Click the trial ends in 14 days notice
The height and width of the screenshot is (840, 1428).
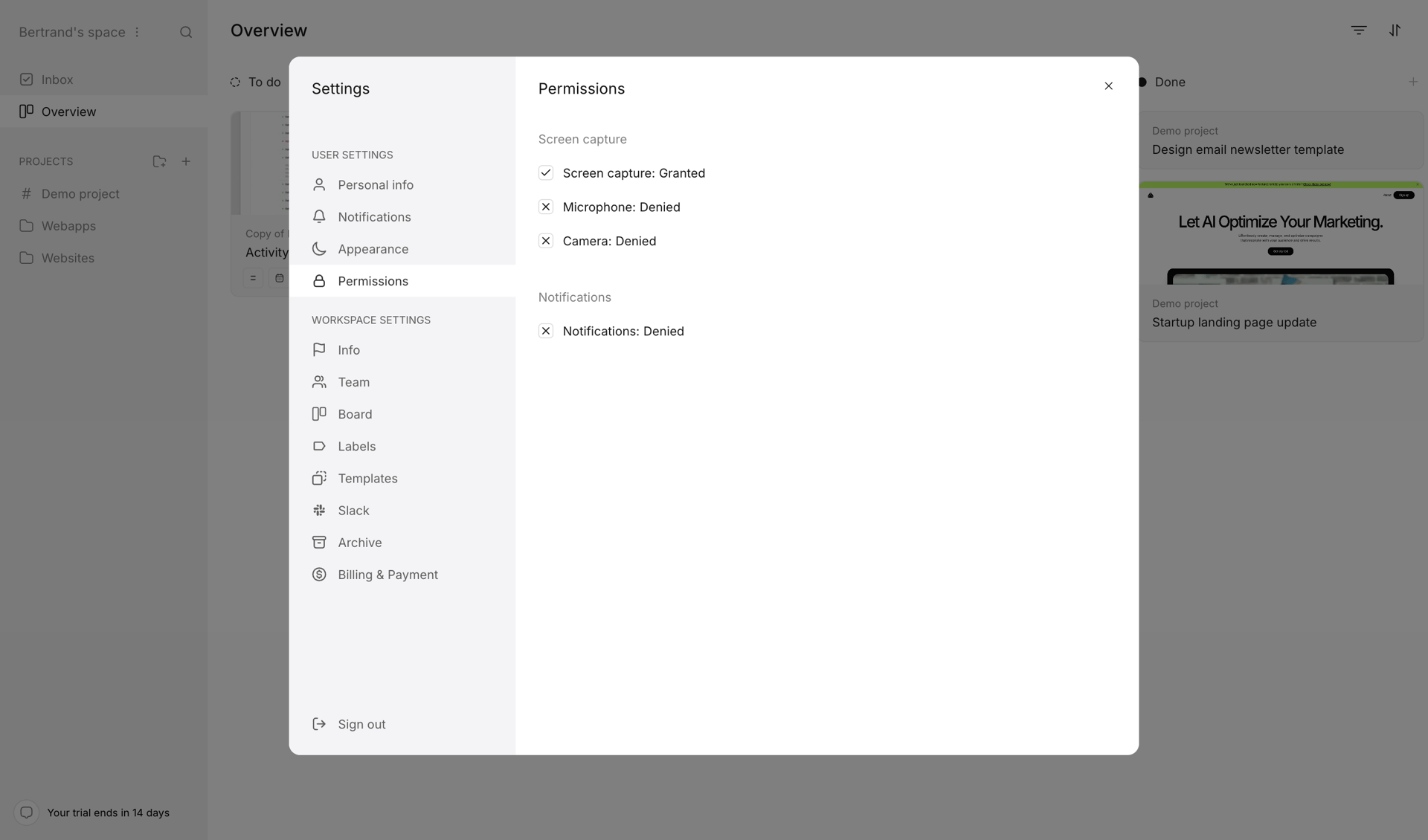pyautogui.click(x=108, y=812)
